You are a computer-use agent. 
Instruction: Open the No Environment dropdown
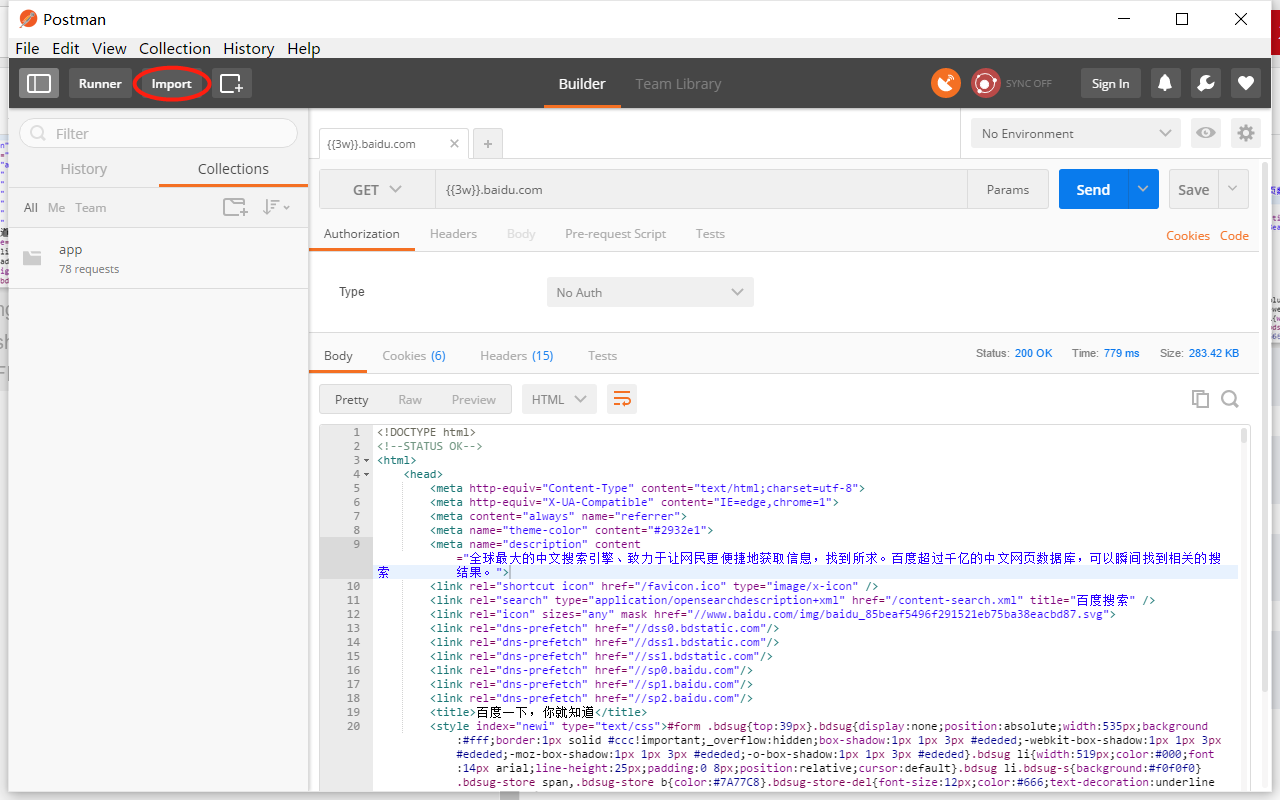(x=1075, y=133)
